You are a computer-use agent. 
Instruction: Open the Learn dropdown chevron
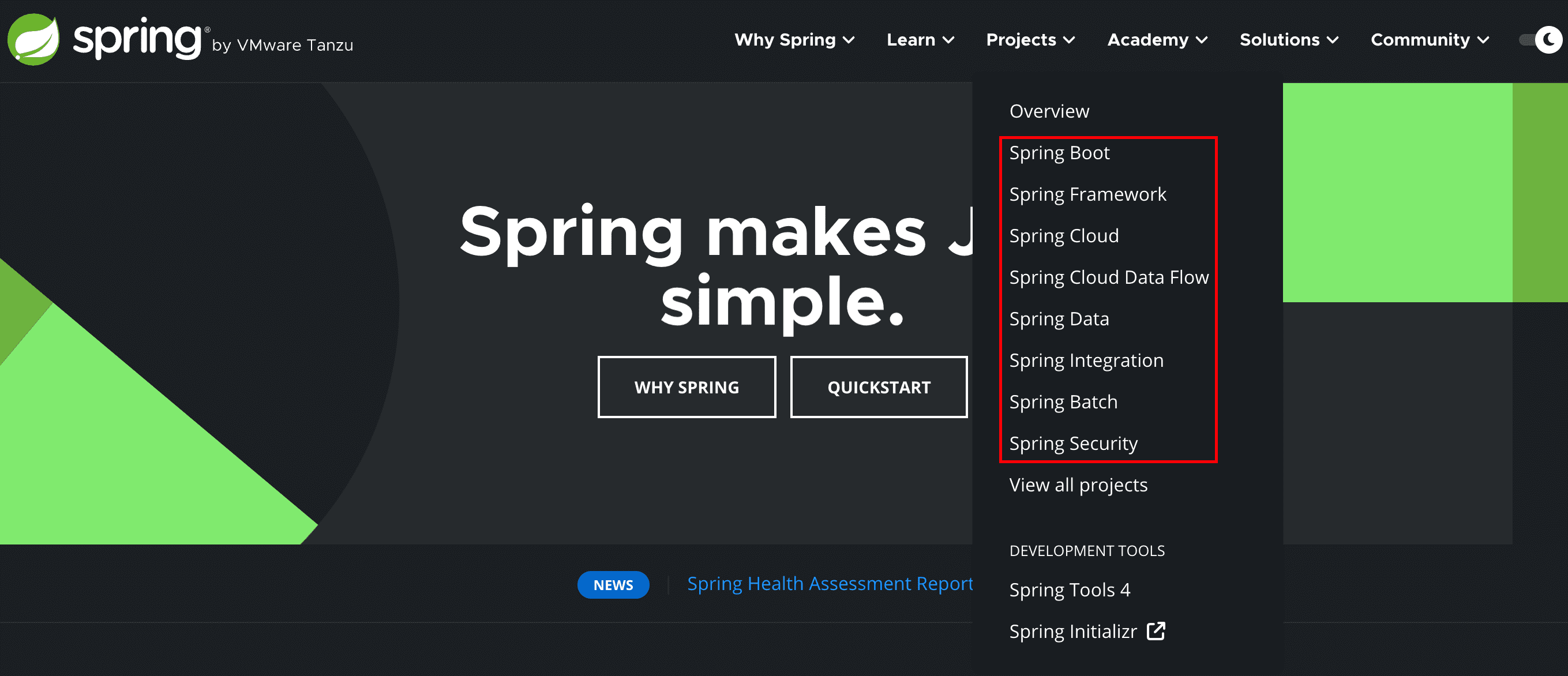point(948,40)
